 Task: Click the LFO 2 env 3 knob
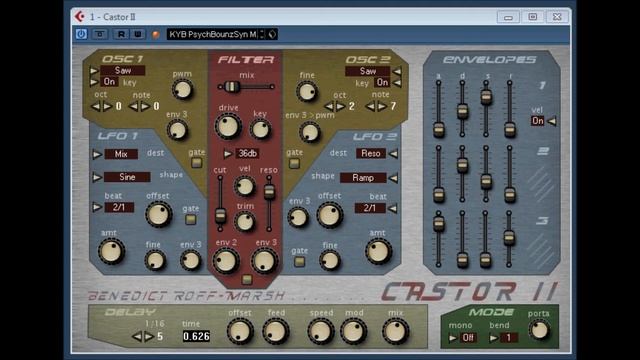point(298,217)
